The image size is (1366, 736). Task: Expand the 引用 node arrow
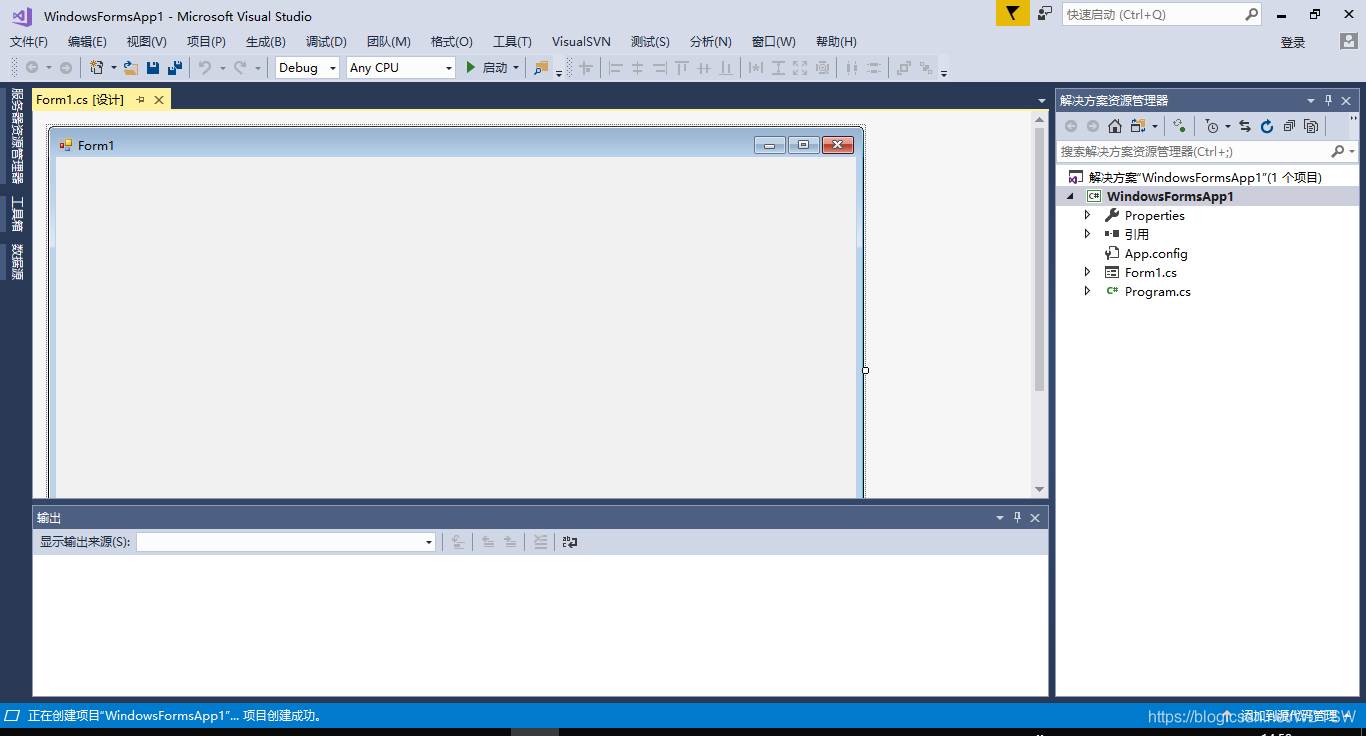pos(1088,234)
